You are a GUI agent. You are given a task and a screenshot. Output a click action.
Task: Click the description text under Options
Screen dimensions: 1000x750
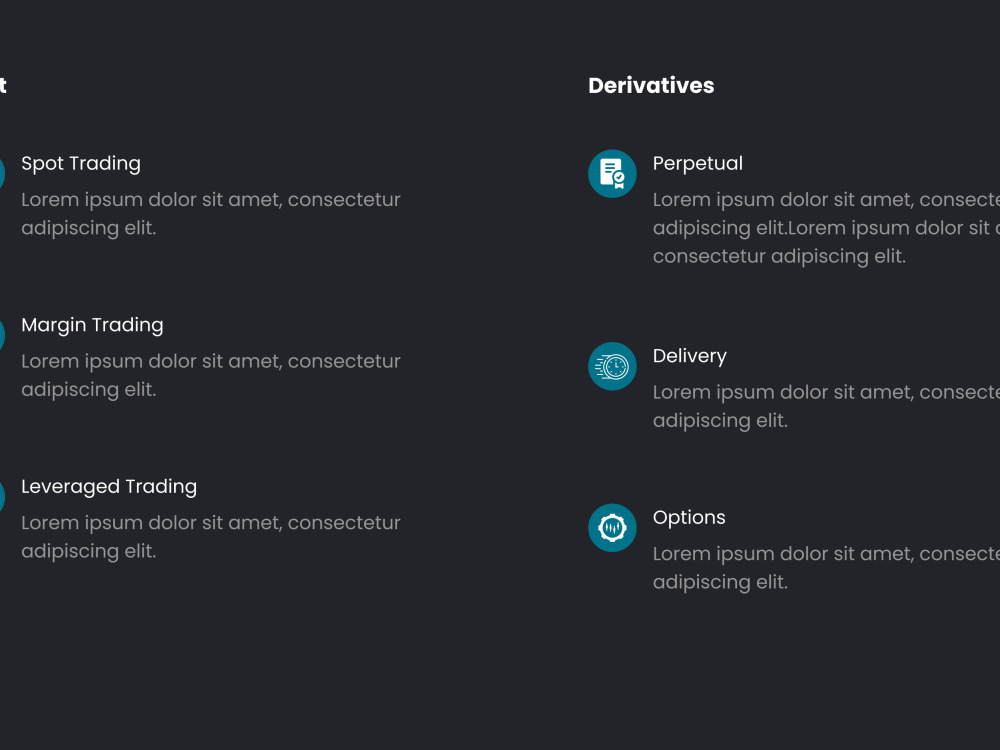point(826,568)
